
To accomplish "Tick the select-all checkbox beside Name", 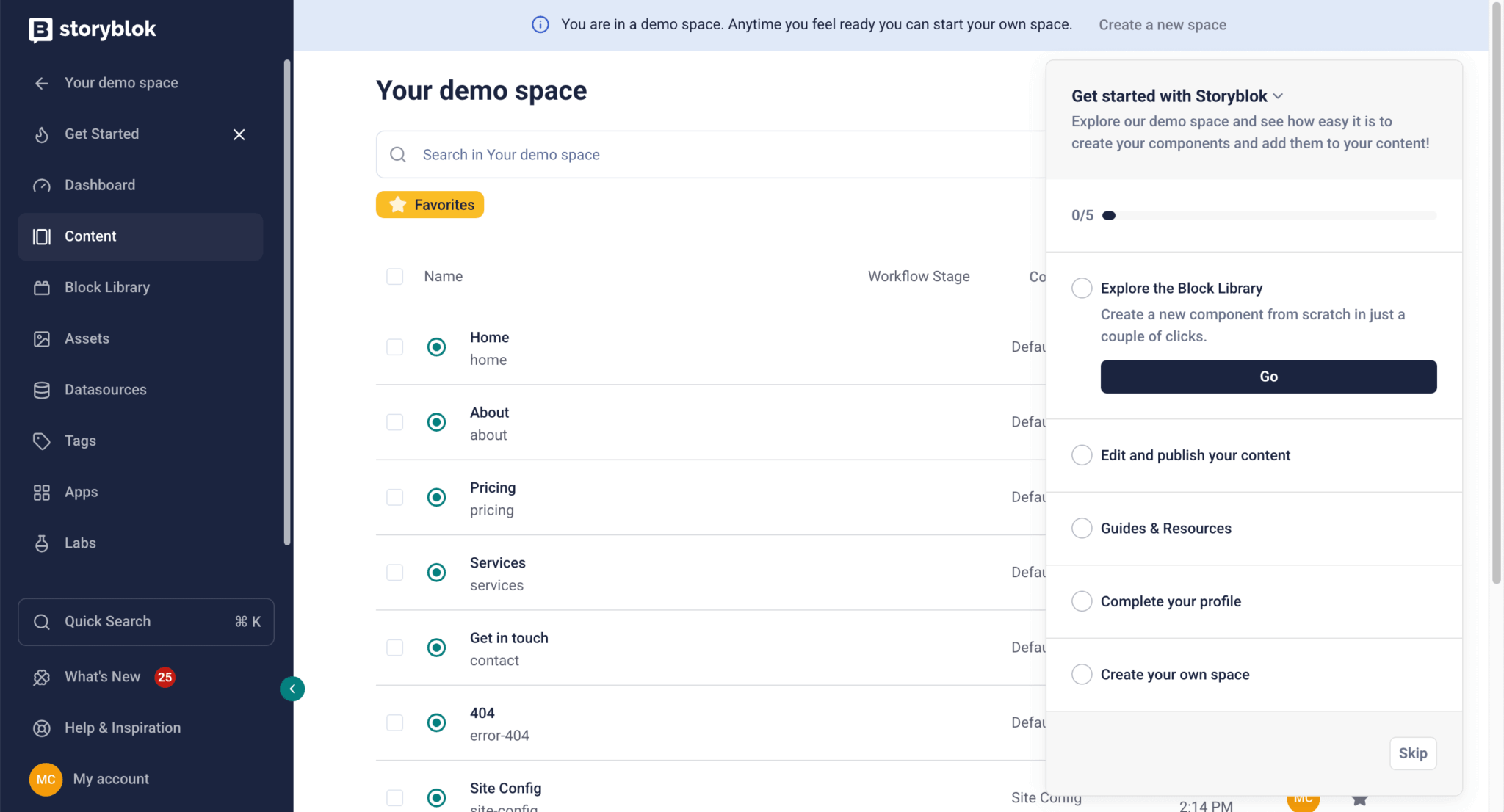I will (x=395, y=277).
